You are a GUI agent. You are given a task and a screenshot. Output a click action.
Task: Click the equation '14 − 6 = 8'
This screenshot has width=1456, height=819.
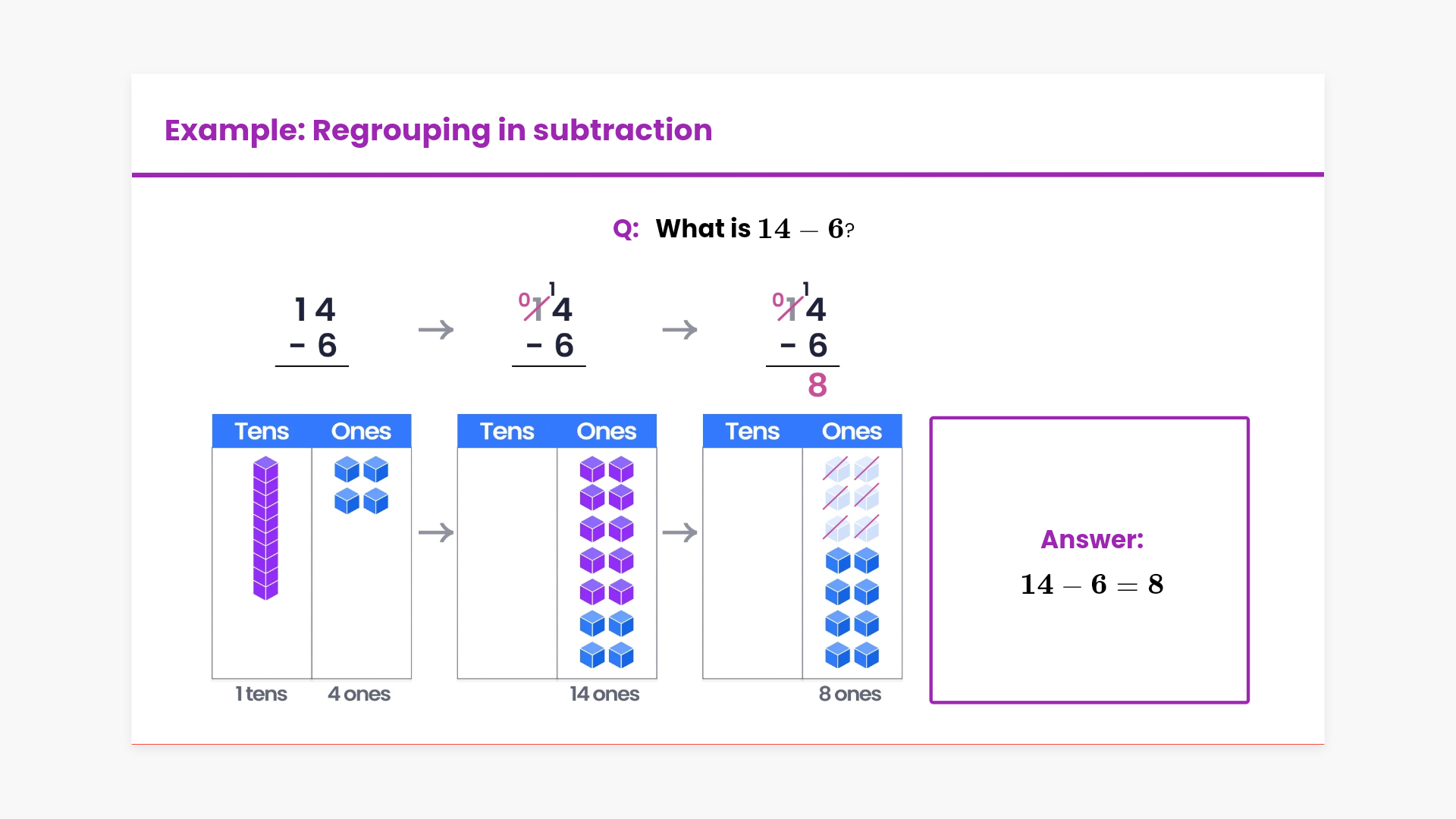click(1091, 585)
